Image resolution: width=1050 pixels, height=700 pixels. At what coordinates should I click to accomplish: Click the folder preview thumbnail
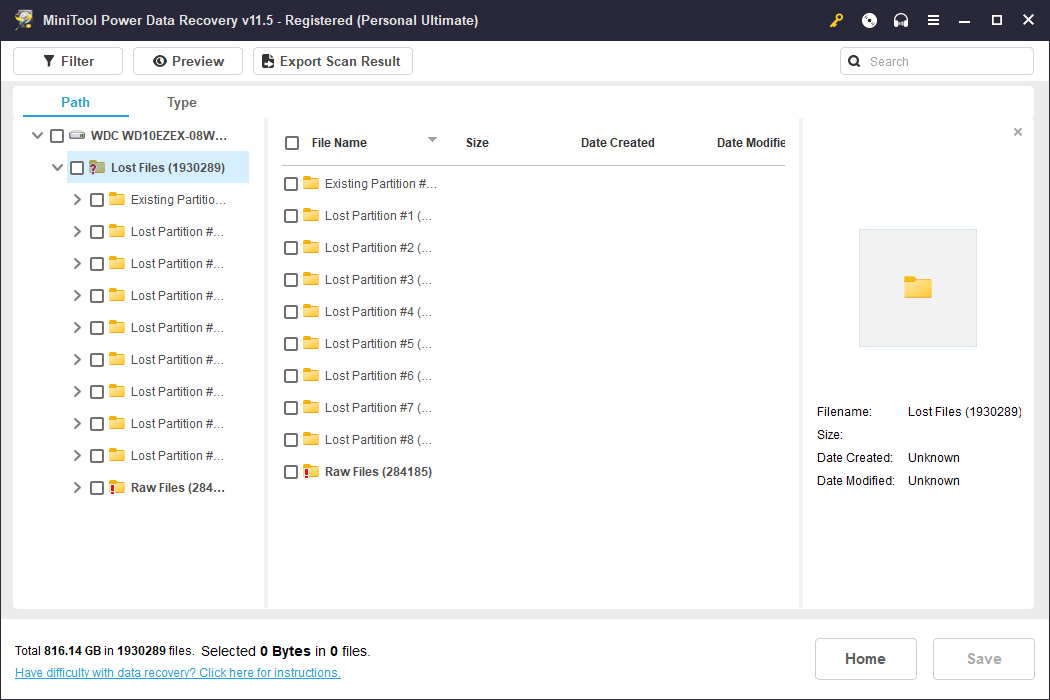pyautogui.click(x=917, y=288)
